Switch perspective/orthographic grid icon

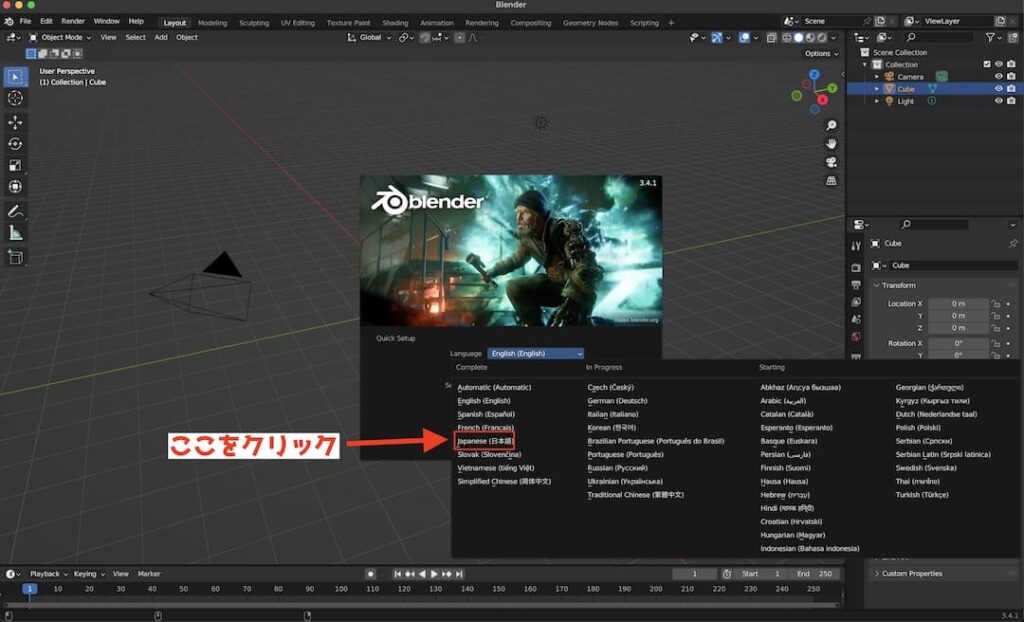click(x=831, y=181)
